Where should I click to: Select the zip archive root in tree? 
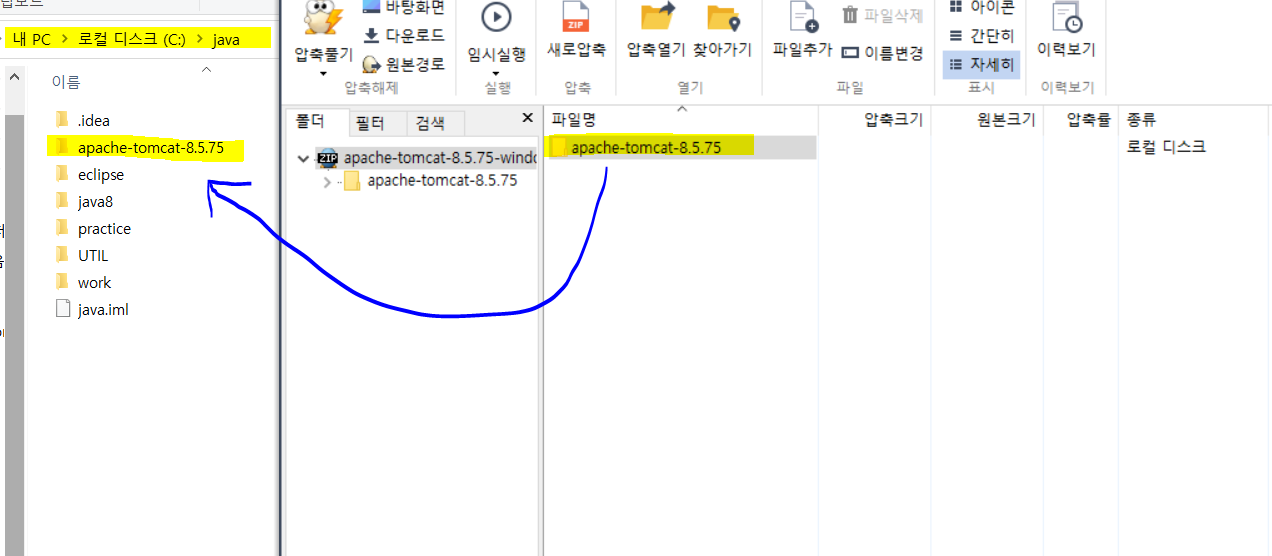[x=427, y=157]
